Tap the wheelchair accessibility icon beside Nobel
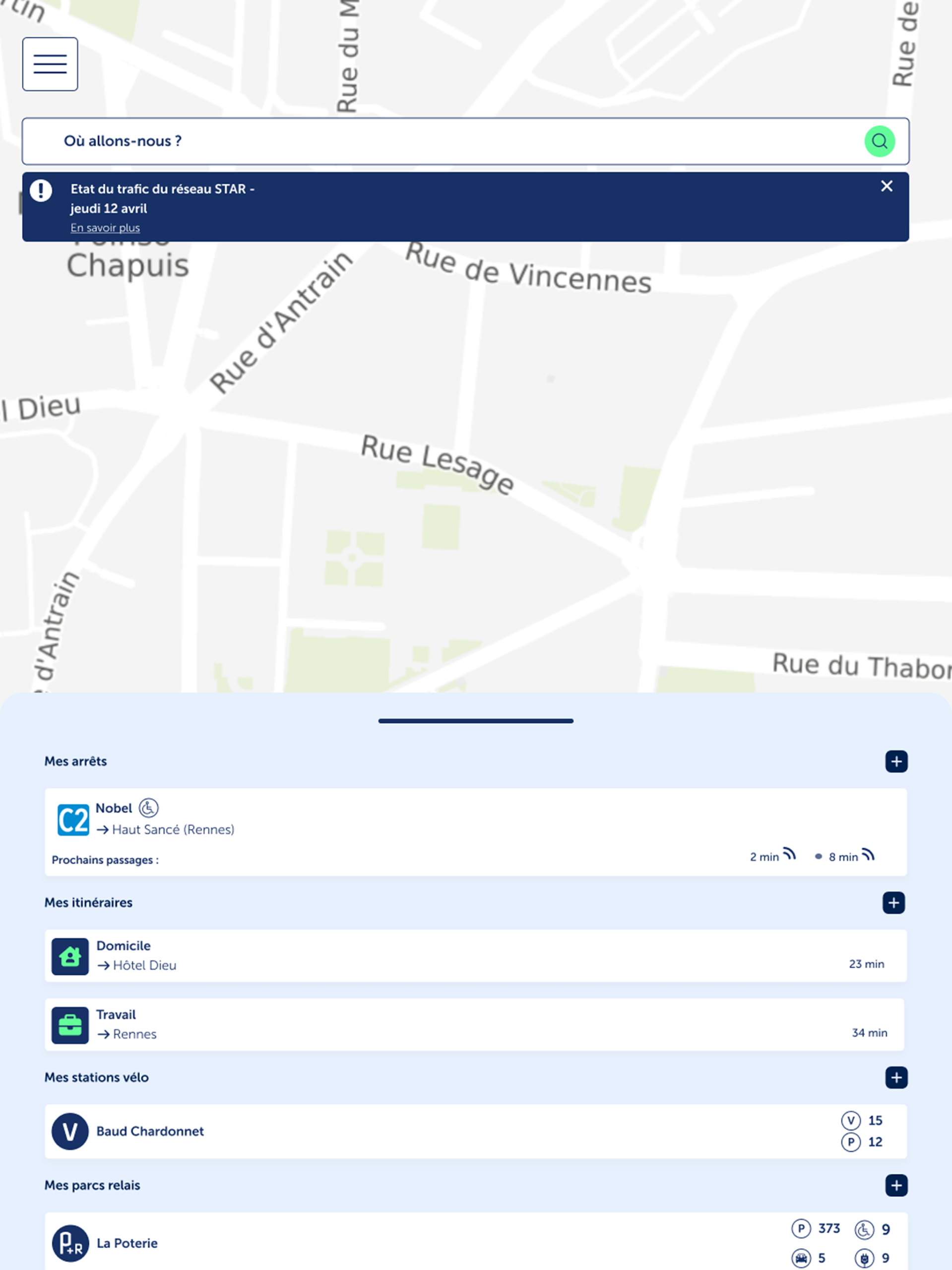 coord(149,808)
